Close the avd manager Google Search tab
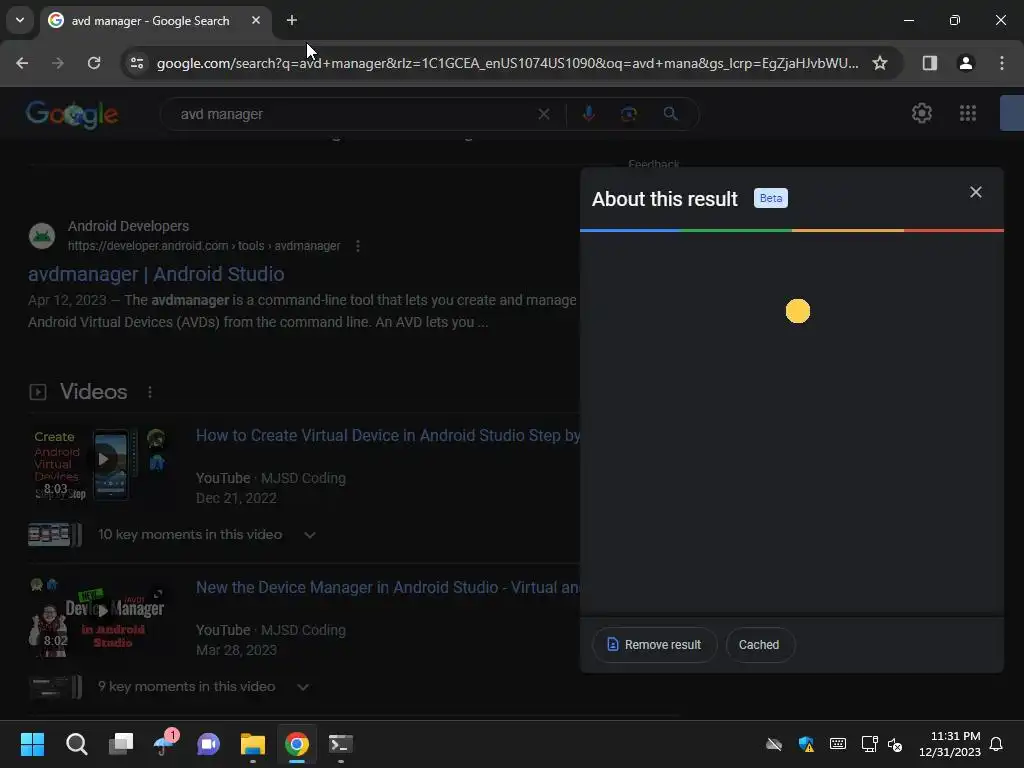Viewport: 1024px width, 768px height. (256, 20)
